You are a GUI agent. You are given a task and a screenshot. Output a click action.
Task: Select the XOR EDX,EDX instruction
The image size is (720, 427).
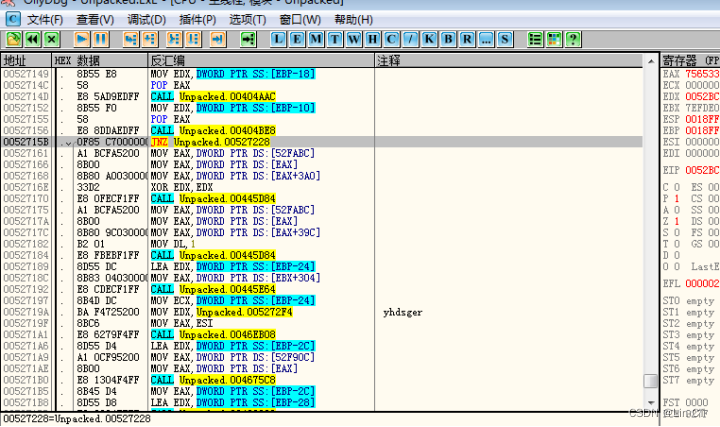pyautogui.click(x=182, y=187)
